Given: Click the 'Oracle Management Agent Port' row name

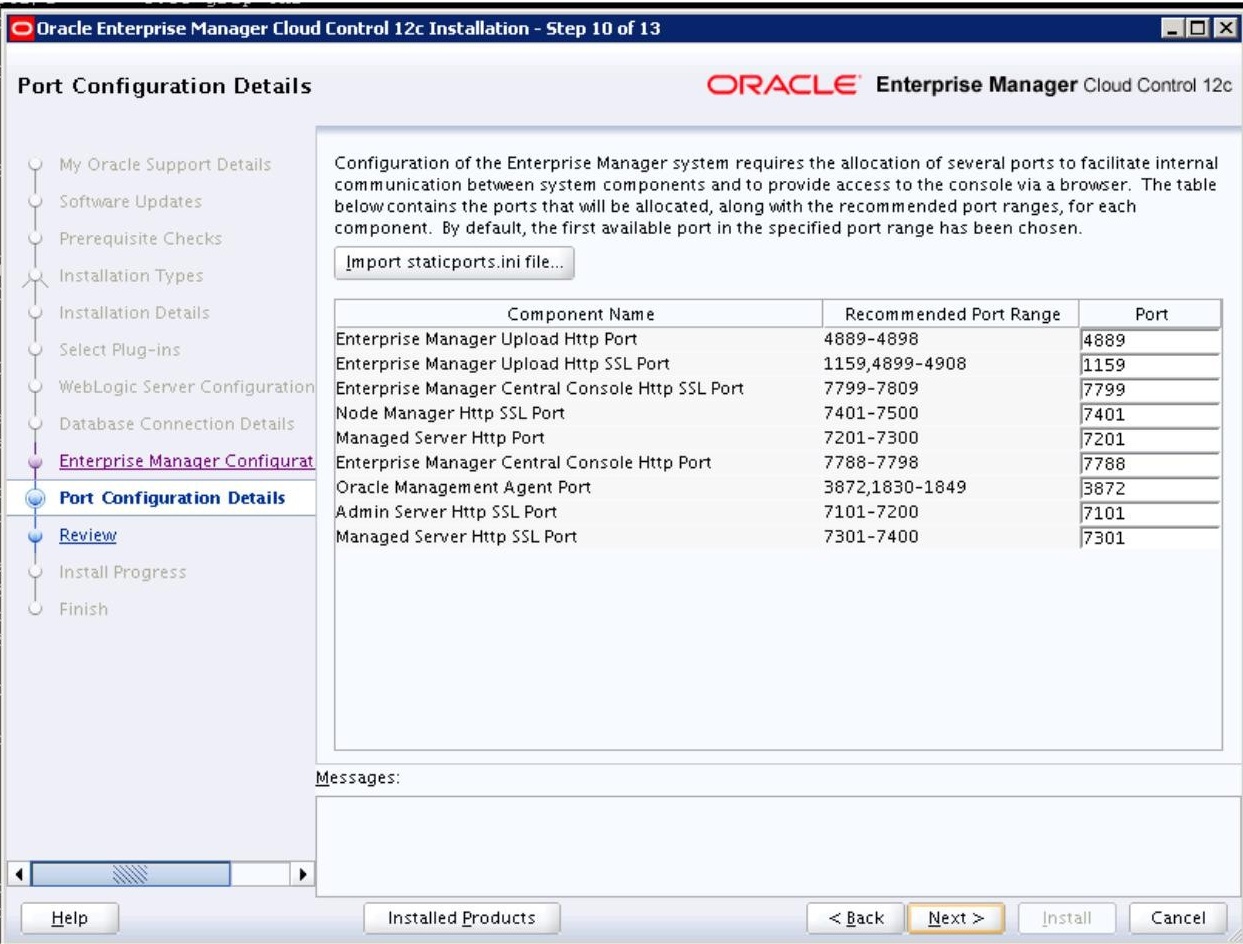Looking at the screenshot, I should [x=463, y=488].
